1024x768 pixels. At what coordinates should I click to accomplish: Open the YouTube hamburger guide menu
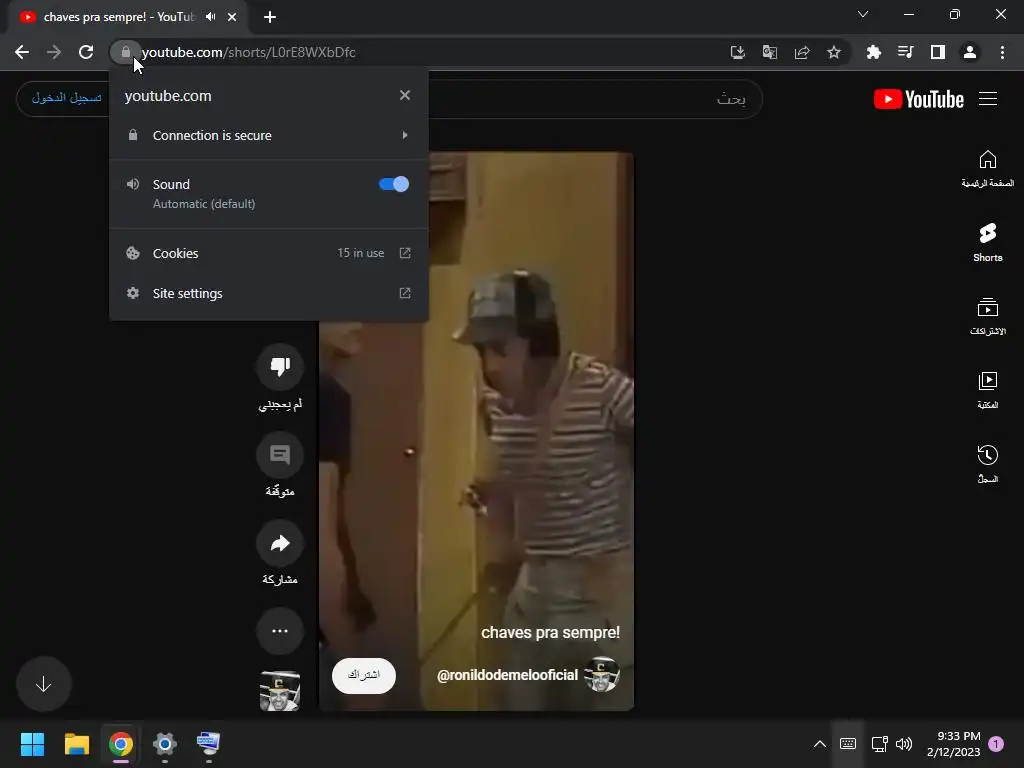pyautogui.click(x=988, y=99)
